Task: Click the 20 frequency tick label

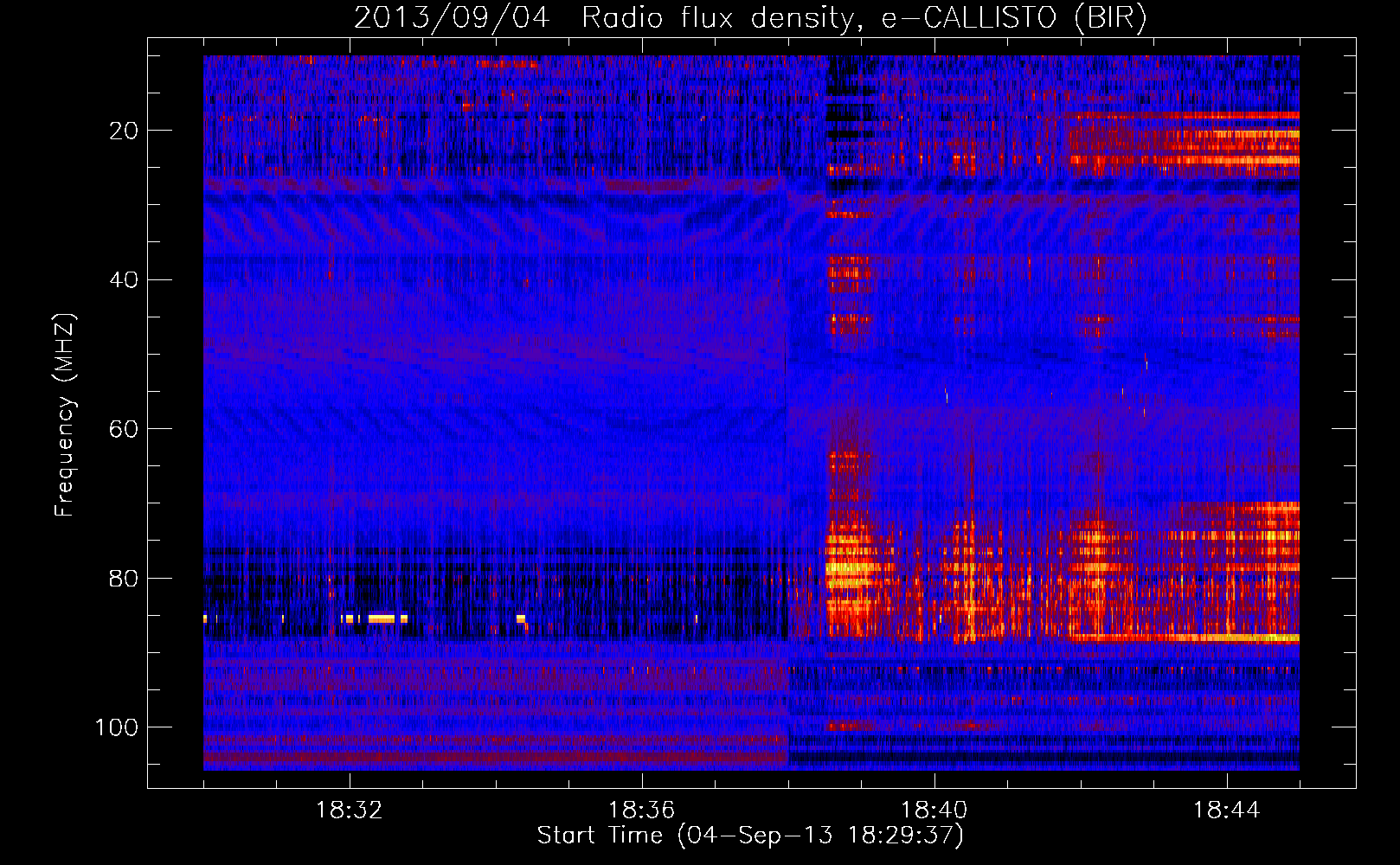Action: (x=124, y=131)
